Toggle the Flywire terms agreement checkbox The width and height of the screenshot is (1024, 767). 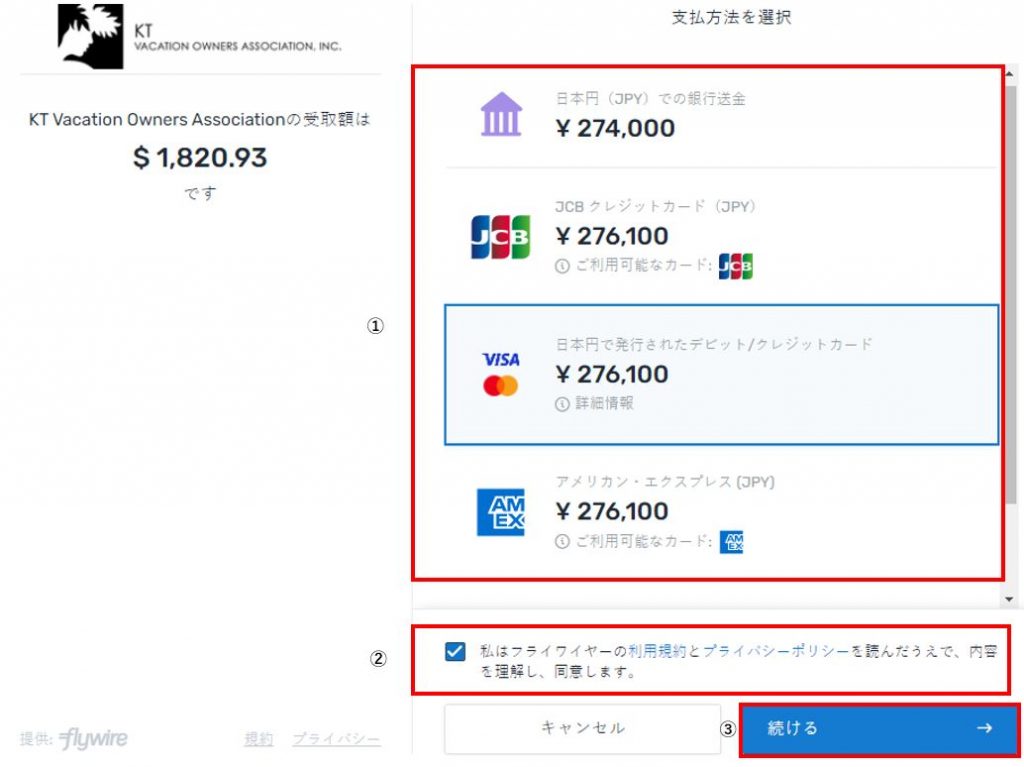pos(455,651)
